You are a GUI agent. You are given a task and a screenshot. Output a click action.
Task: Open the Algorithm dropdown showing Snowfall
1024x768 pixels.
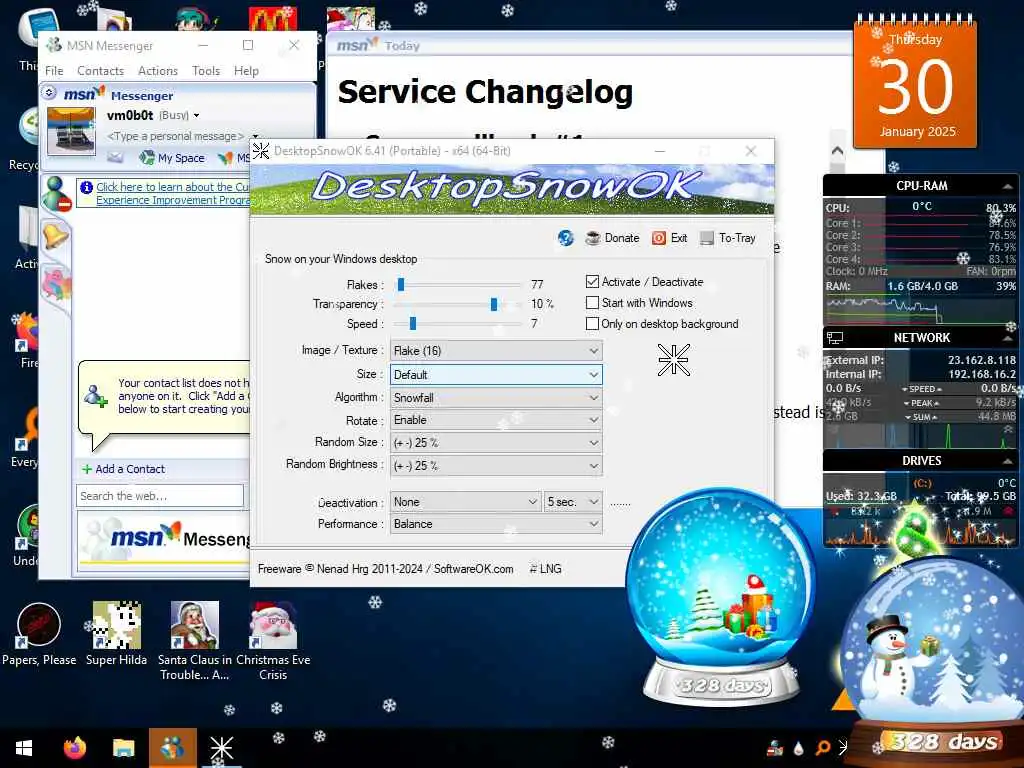point(496,398)
